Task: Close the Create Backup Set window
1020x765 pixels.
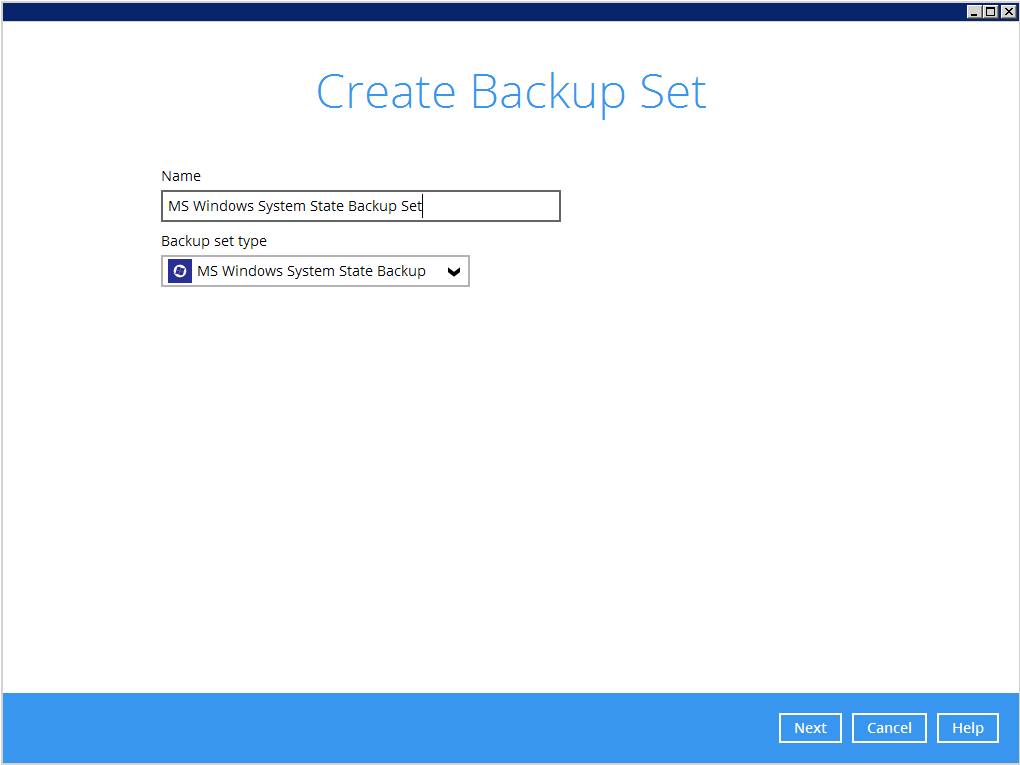Action: click(x=1008, y=12)
